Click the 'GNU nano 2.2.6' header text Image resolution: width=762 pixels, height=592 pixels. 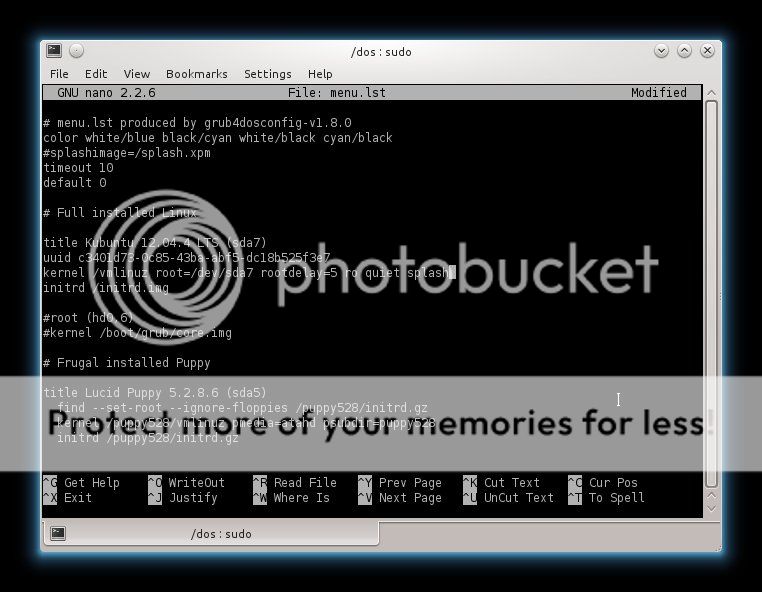(x=106, y=93)
